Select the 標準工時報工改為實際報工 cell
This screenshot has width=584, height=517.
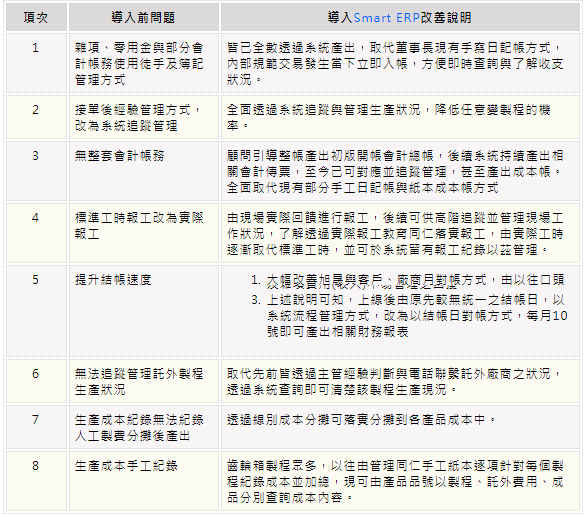click(144, 233)
